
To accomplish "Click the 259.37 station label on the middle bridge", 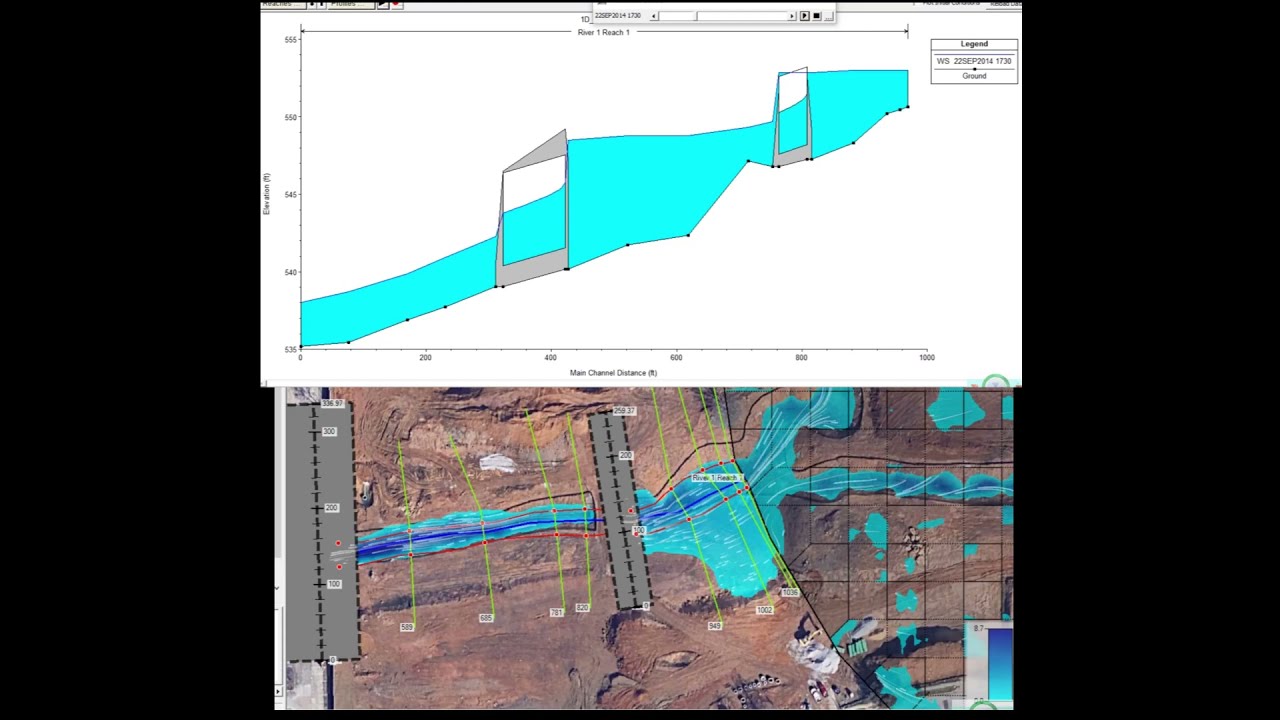I will coord(624,411).
